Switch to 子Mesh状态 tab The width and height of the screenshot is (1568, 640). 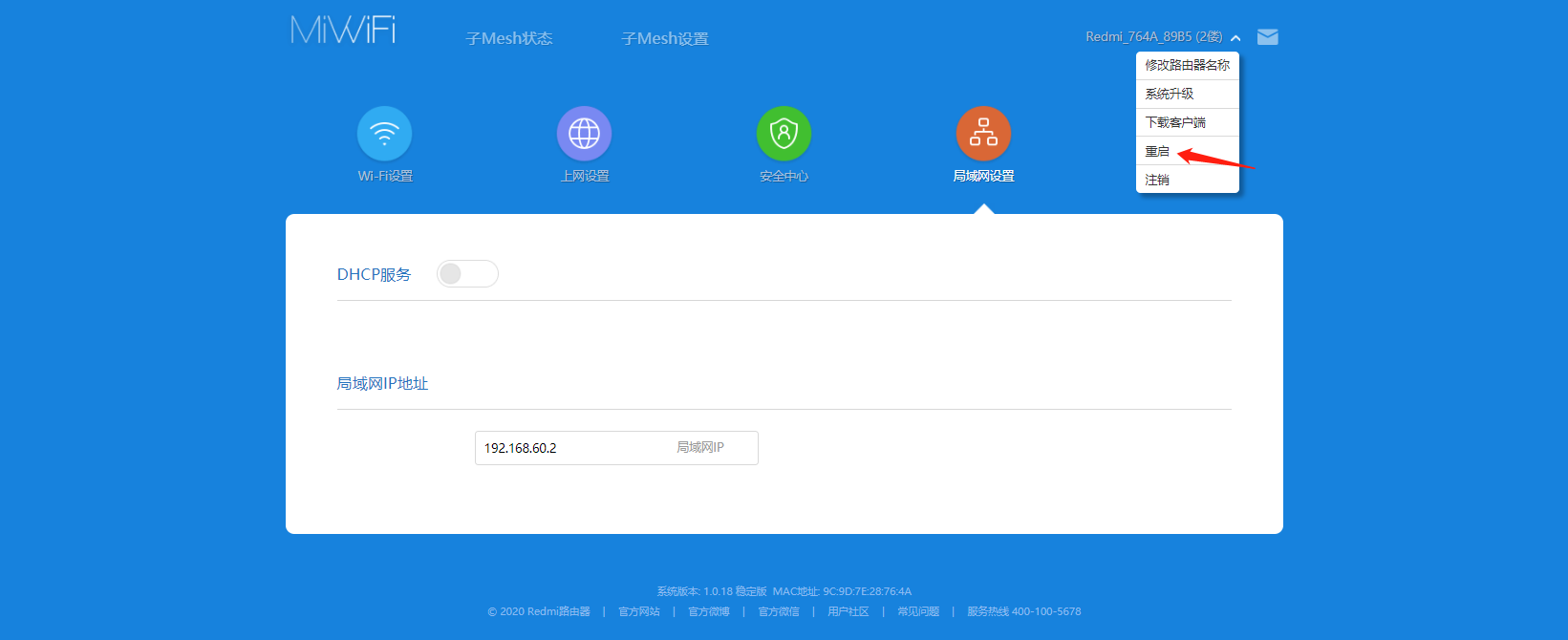(509, 38)
